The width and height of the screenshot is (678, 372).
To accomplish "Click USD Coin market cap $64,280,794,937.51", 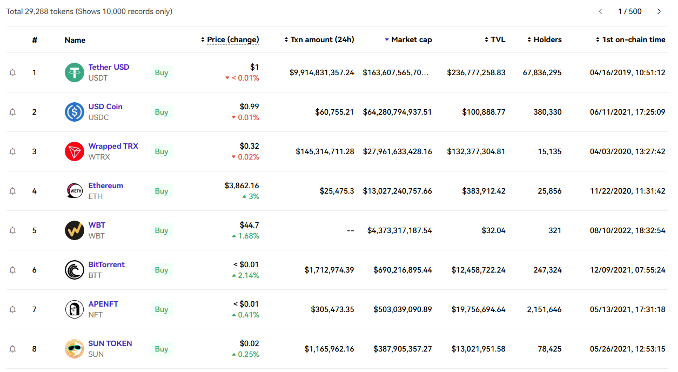I will pos(397,112).
